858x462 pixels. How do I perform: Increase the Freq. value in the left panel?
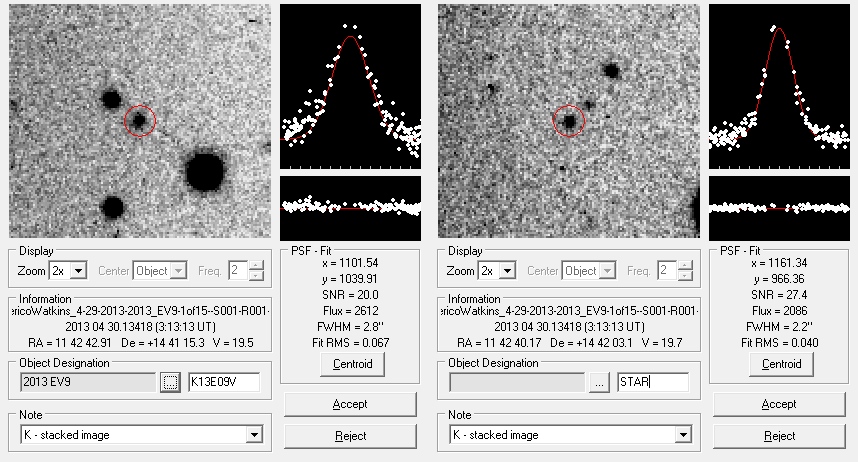click(x=257, y=266)
